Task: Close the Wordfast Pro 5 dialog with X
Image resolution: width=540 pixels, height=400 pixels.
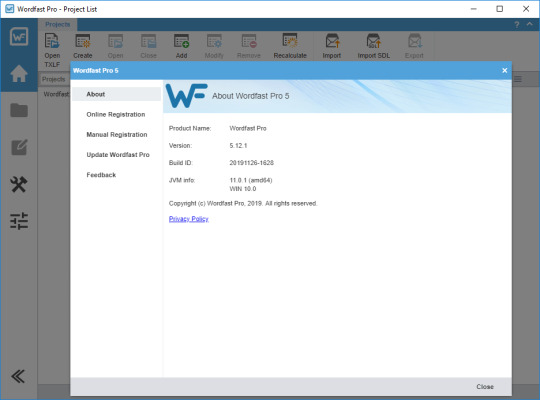Action: (x=505, y=70)
